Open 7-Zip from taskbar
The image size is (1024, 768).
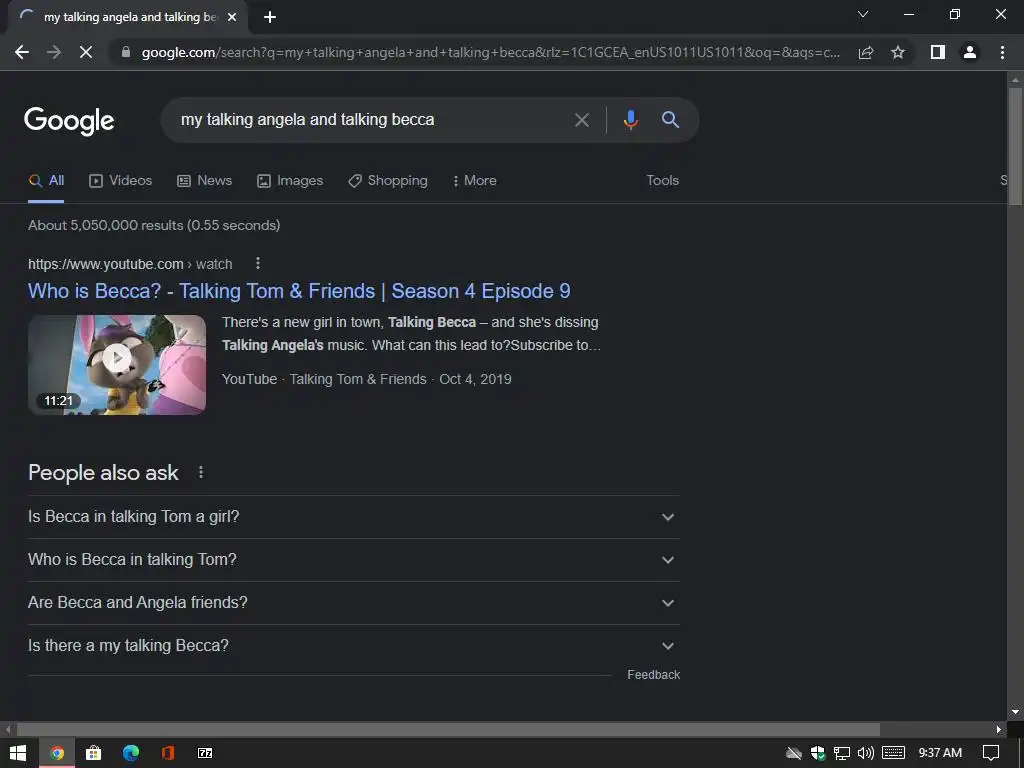[205, 753]
